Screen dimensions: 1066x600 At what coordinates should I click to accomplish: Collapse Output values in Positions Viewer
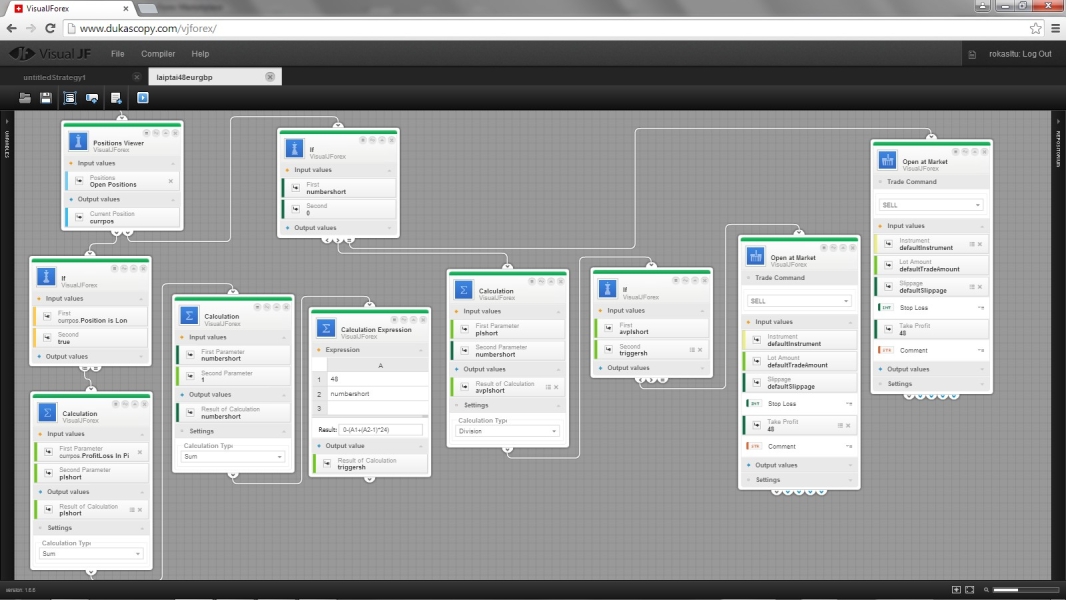(173, 200)
